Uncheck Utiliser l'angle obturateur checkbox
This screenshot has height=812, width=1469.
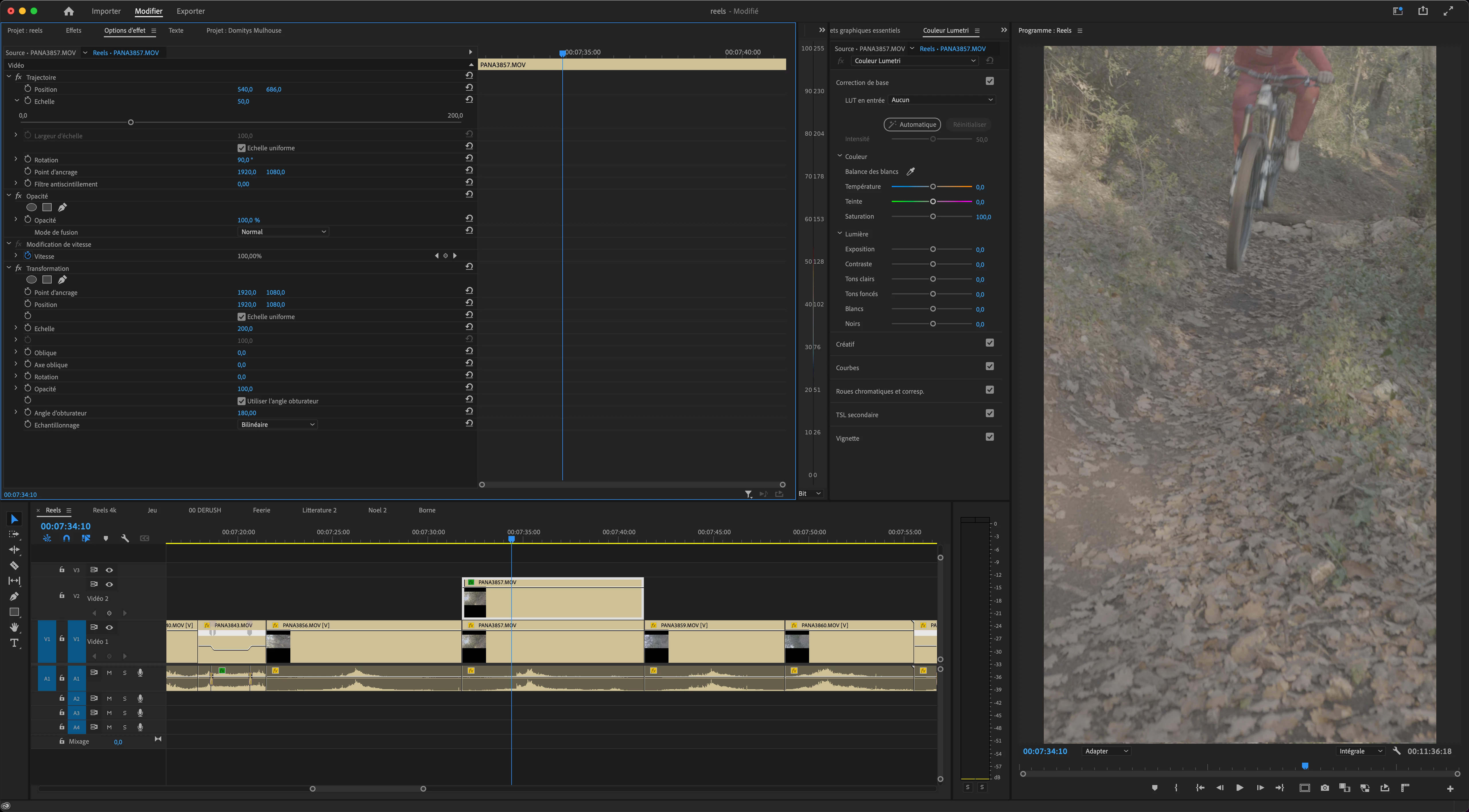coord(241,401)
